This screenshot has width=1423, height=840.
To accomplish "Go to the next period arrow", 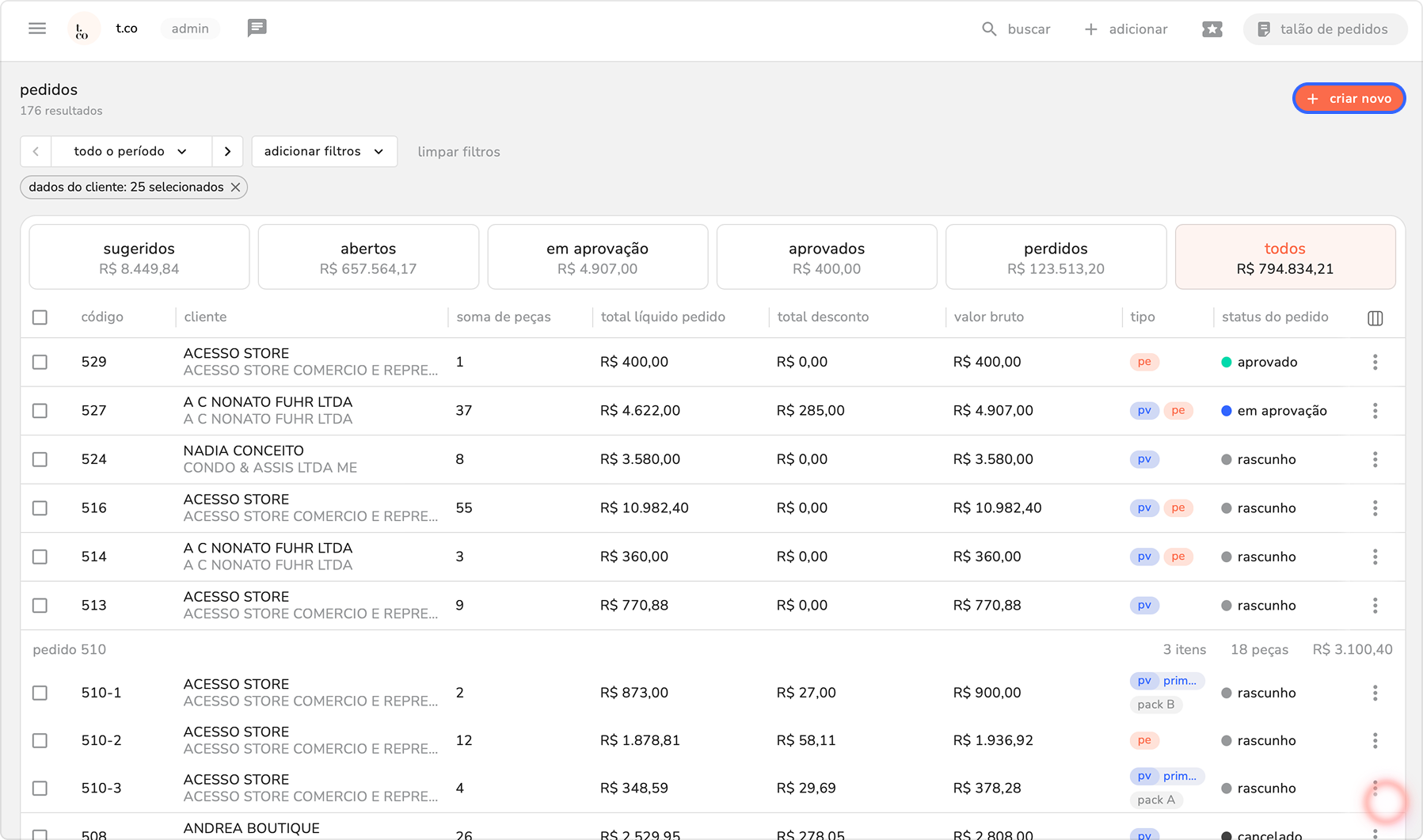I will (227, 151).
